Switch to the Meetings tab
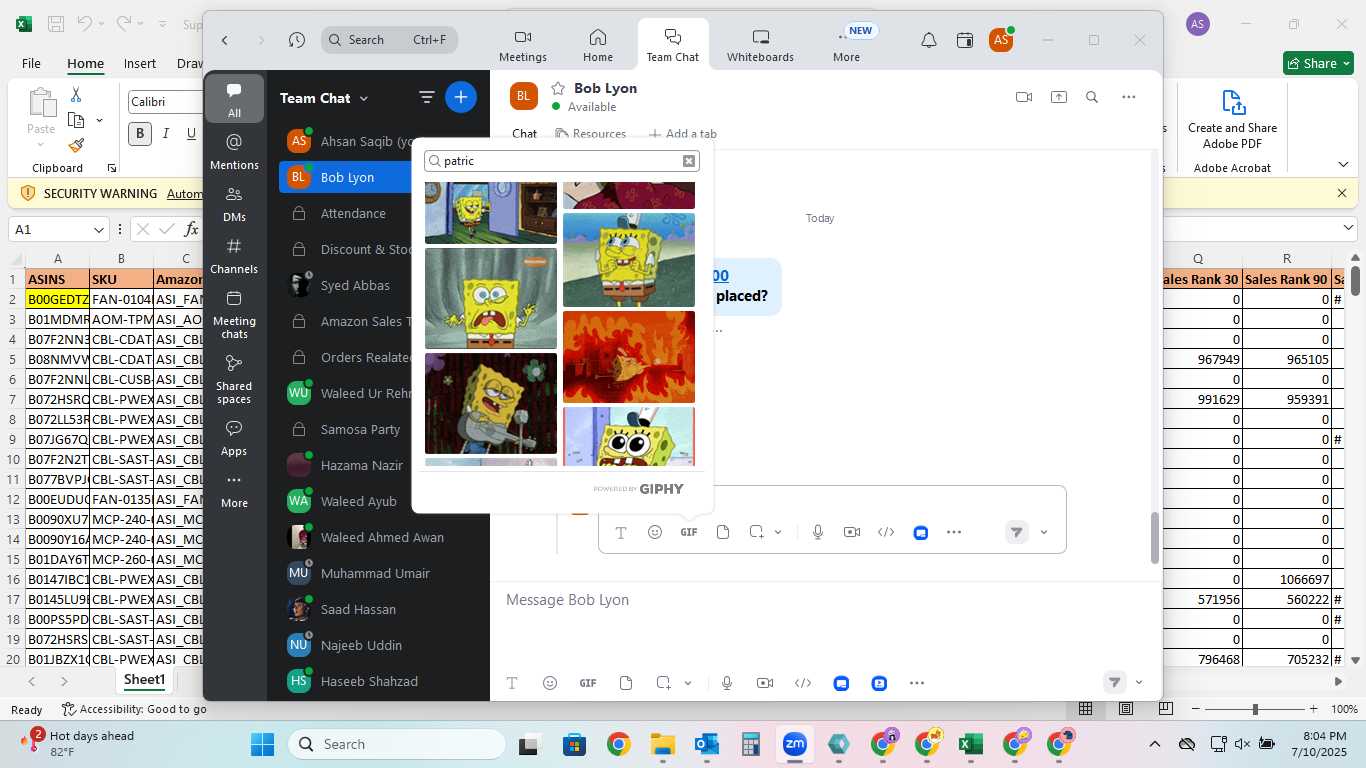Image resolution: width=1366 pixels, height=768 pixels. coord(523,45)
